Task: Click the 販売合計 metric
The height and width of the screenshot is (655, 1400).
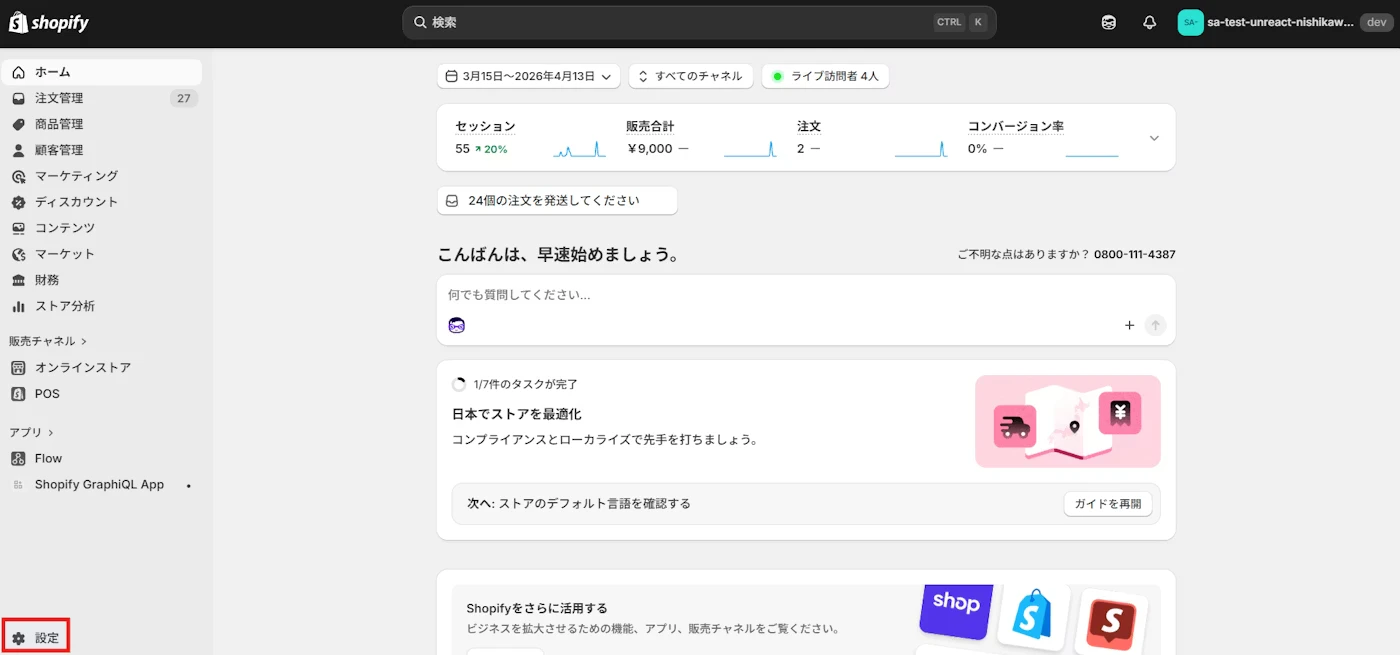Action: point(700,138)
